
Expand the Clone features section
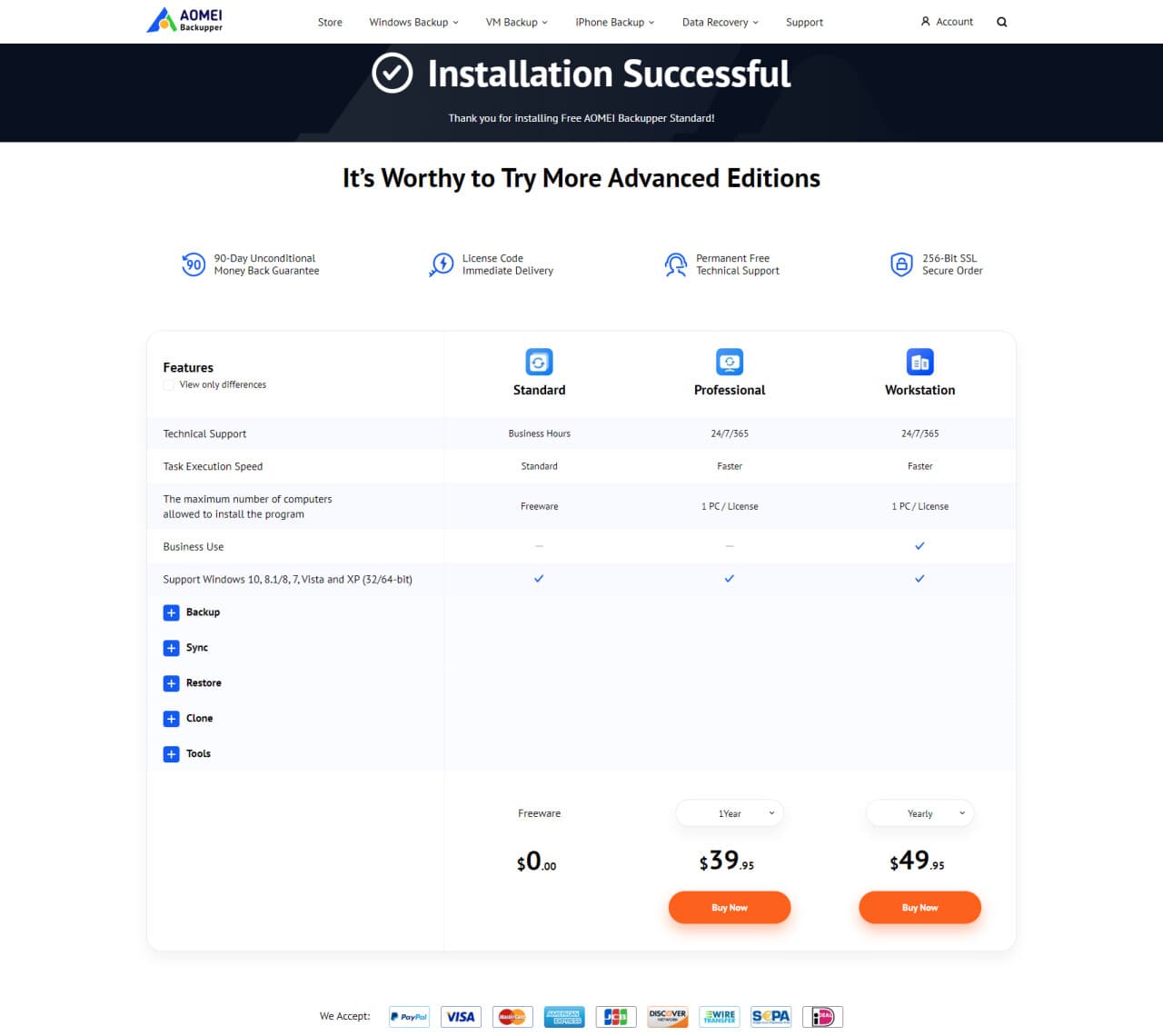point(172,719)
